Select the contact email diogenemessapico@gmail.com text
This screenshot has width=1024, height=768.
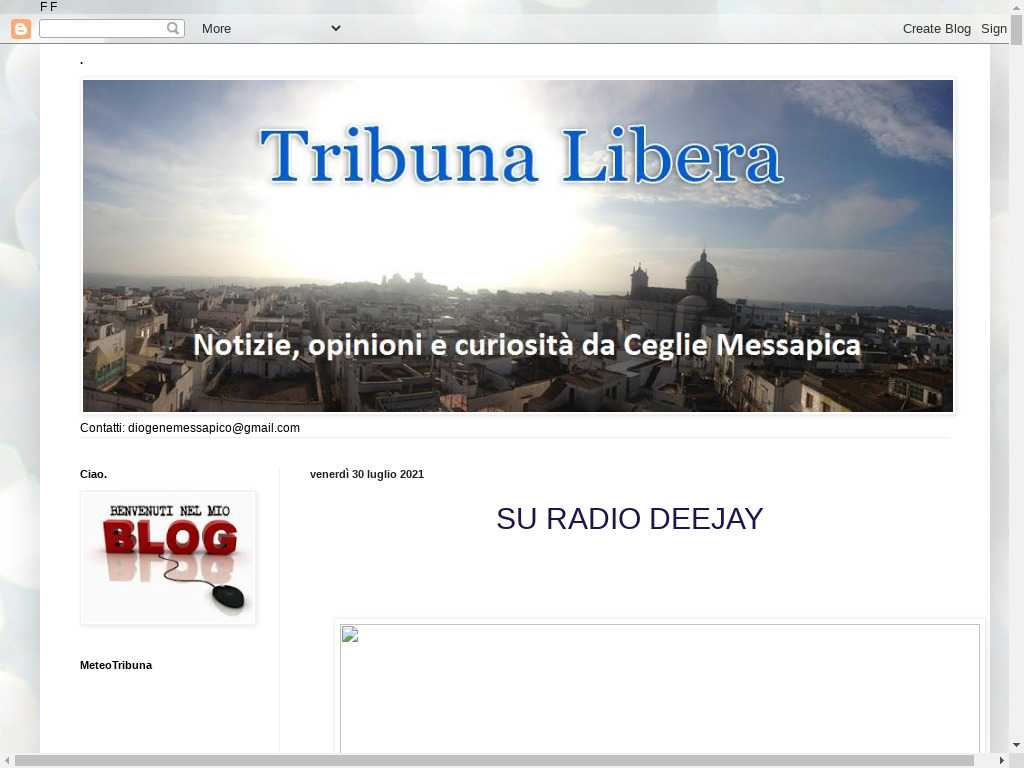214,428
